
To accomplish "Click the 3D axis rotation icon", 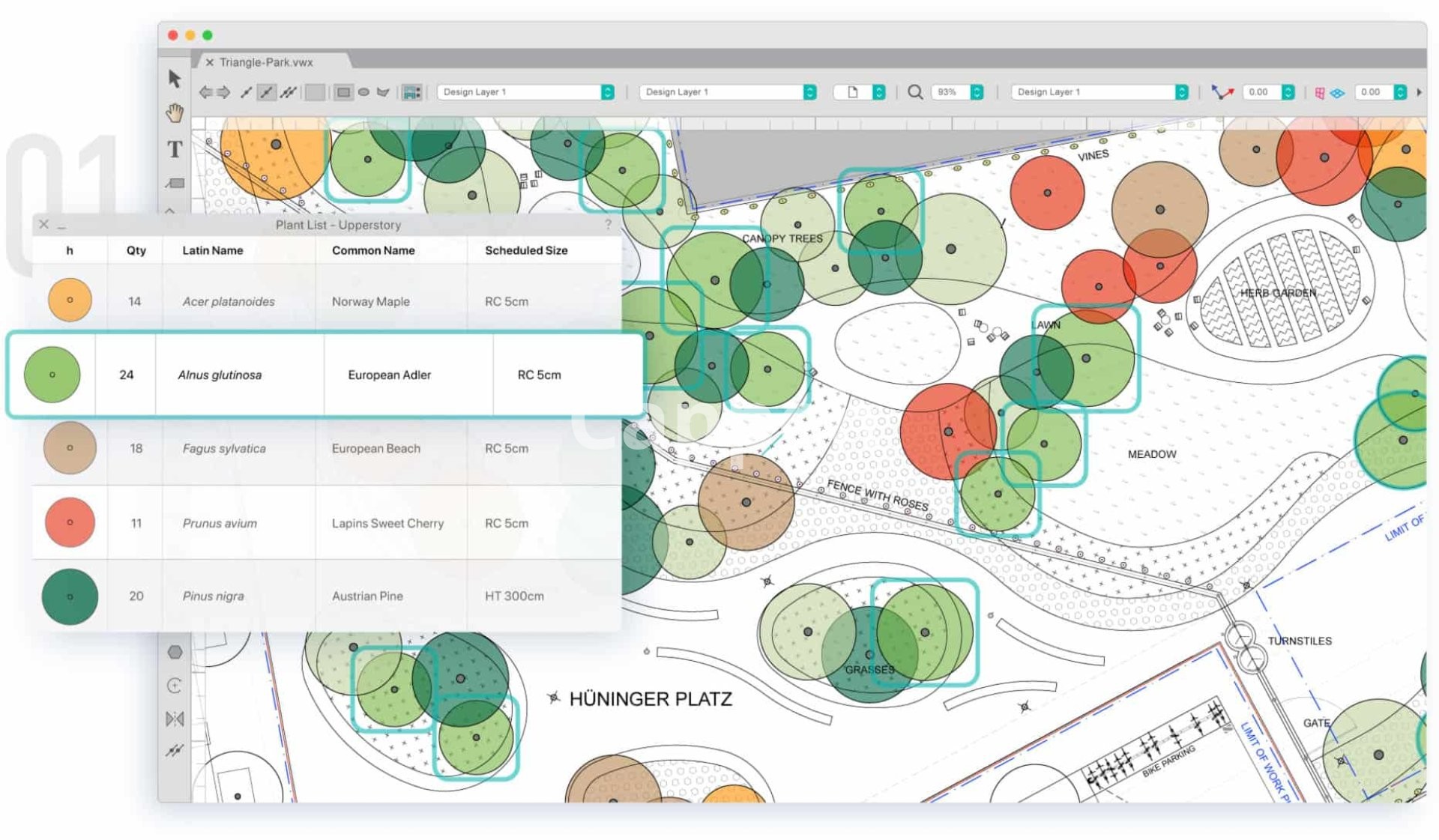I will point(1222,92).
